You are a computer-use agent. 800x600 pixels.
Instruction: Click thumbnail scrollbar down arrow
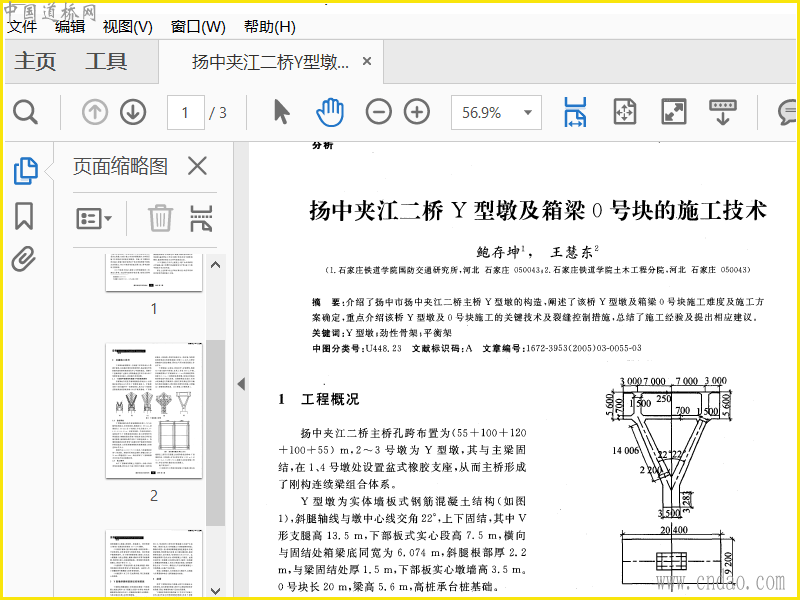pyautogui.click(x=215, y=590)
